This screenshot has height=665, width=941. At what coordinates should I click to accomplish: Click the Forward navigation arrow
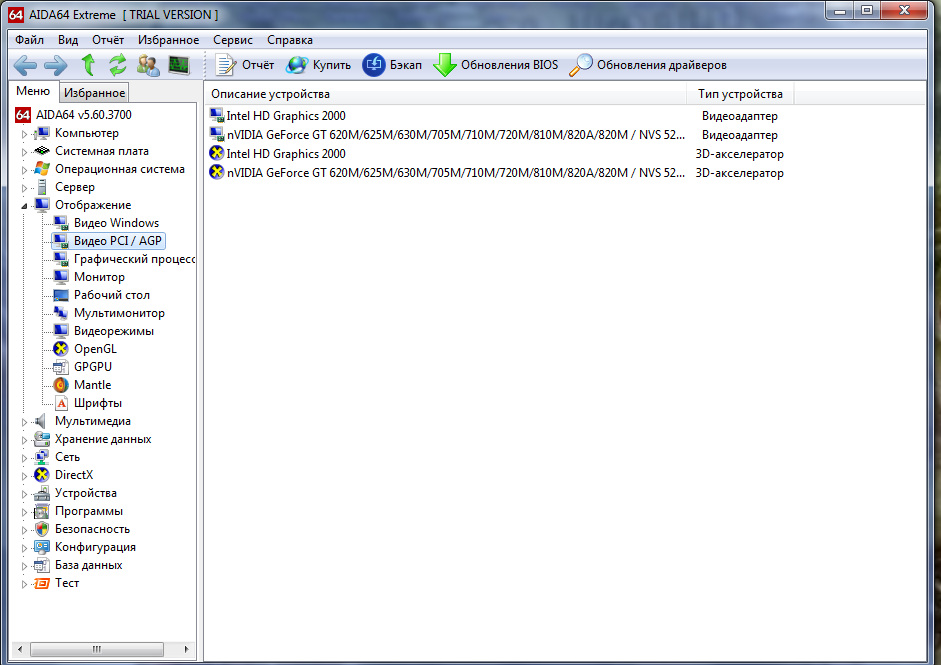coord(56,65)
